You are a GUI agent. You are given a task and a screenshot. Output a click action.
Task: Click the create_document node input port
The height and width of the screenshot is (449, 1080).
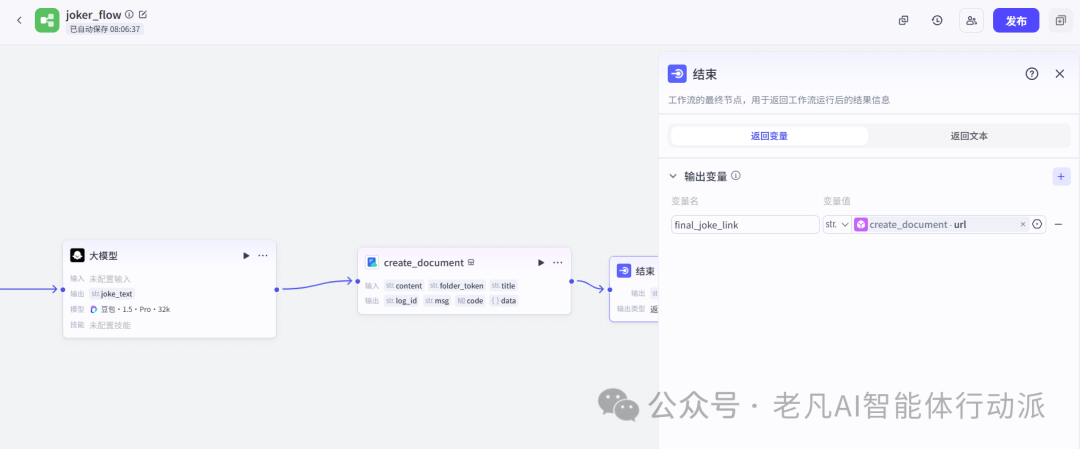coord(357,281)
